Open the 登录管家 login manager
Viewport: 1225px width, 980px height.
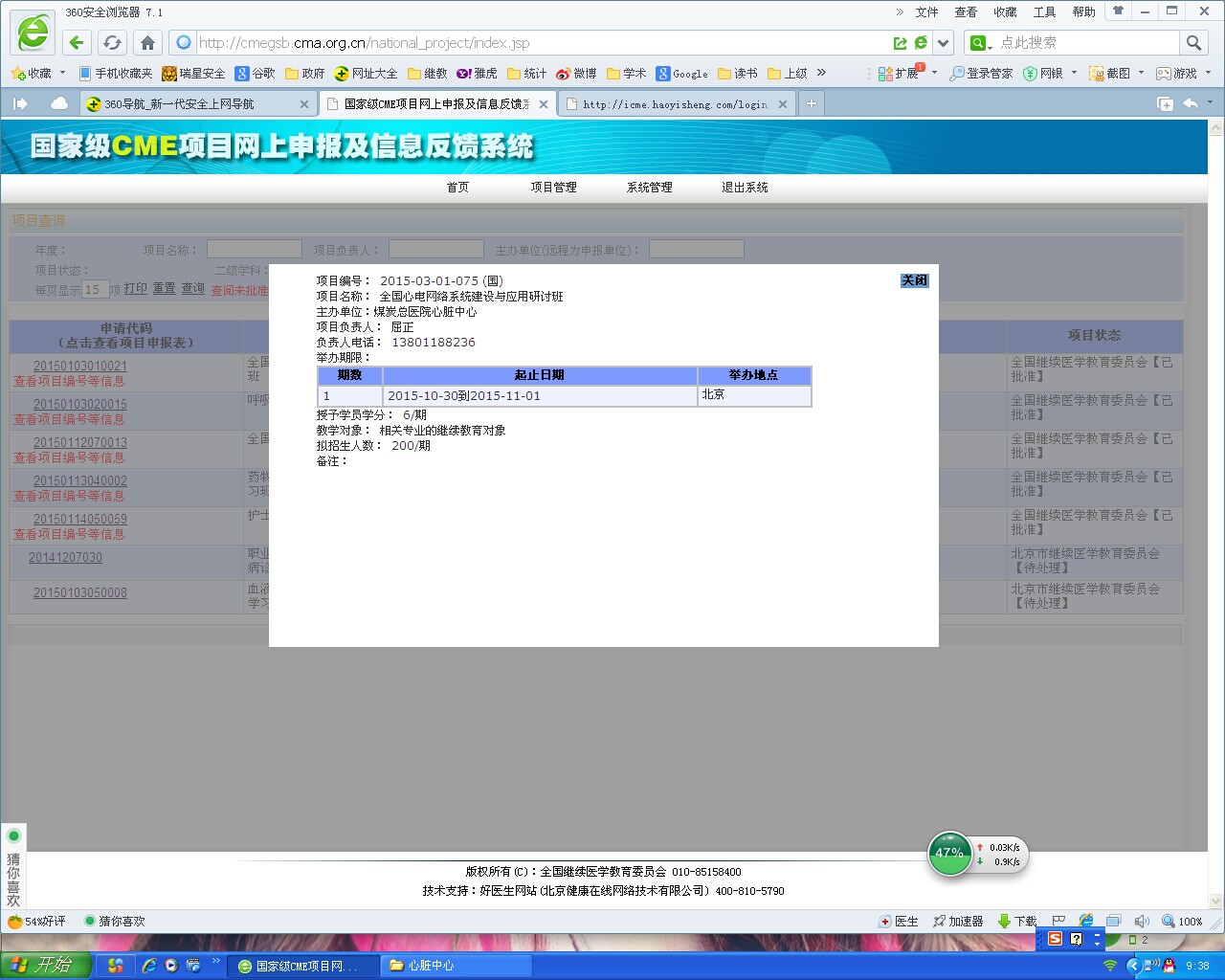click(981, 74)
